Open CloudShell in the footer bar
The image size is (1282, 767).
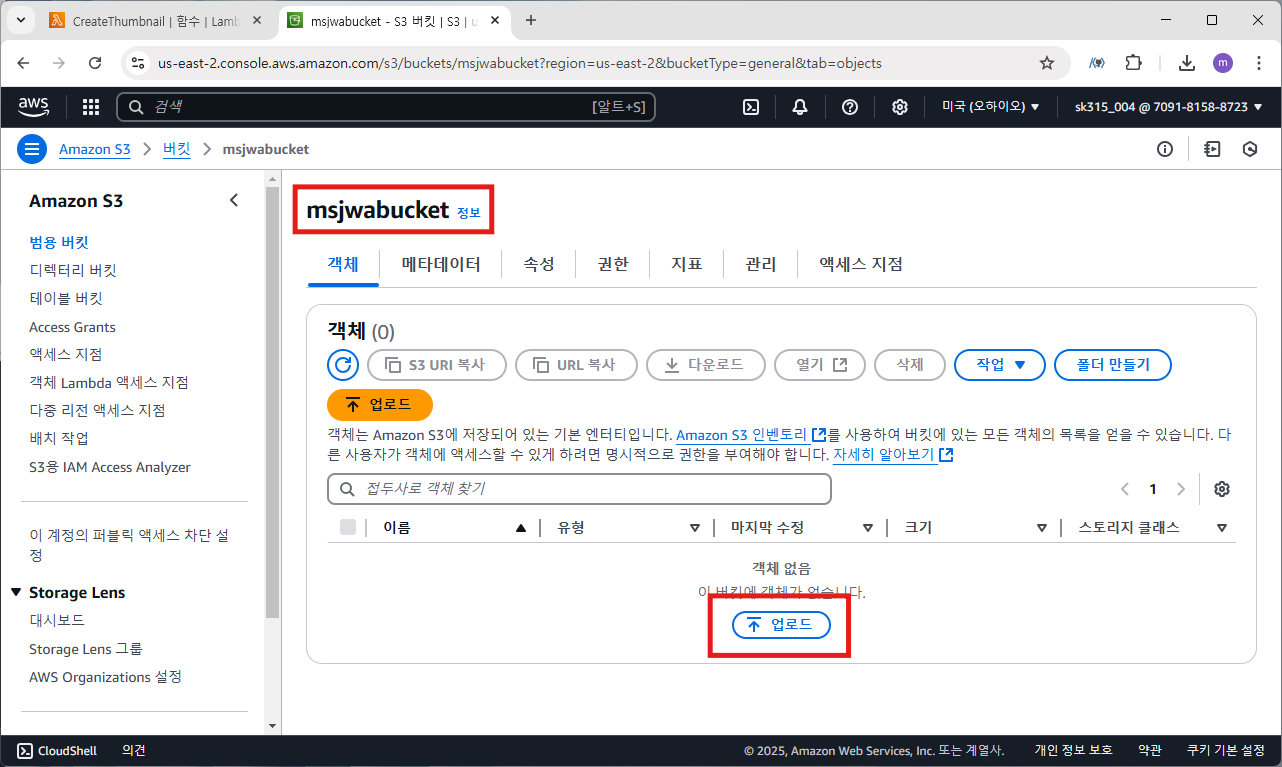57,750
